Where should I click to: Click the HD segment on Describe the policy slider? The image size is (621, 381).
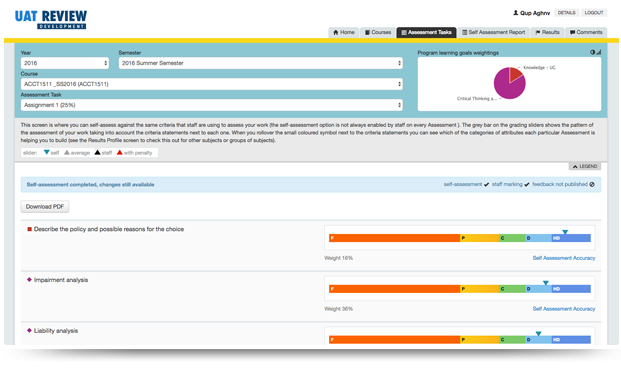pyautogui.click(x=571, y=238)
